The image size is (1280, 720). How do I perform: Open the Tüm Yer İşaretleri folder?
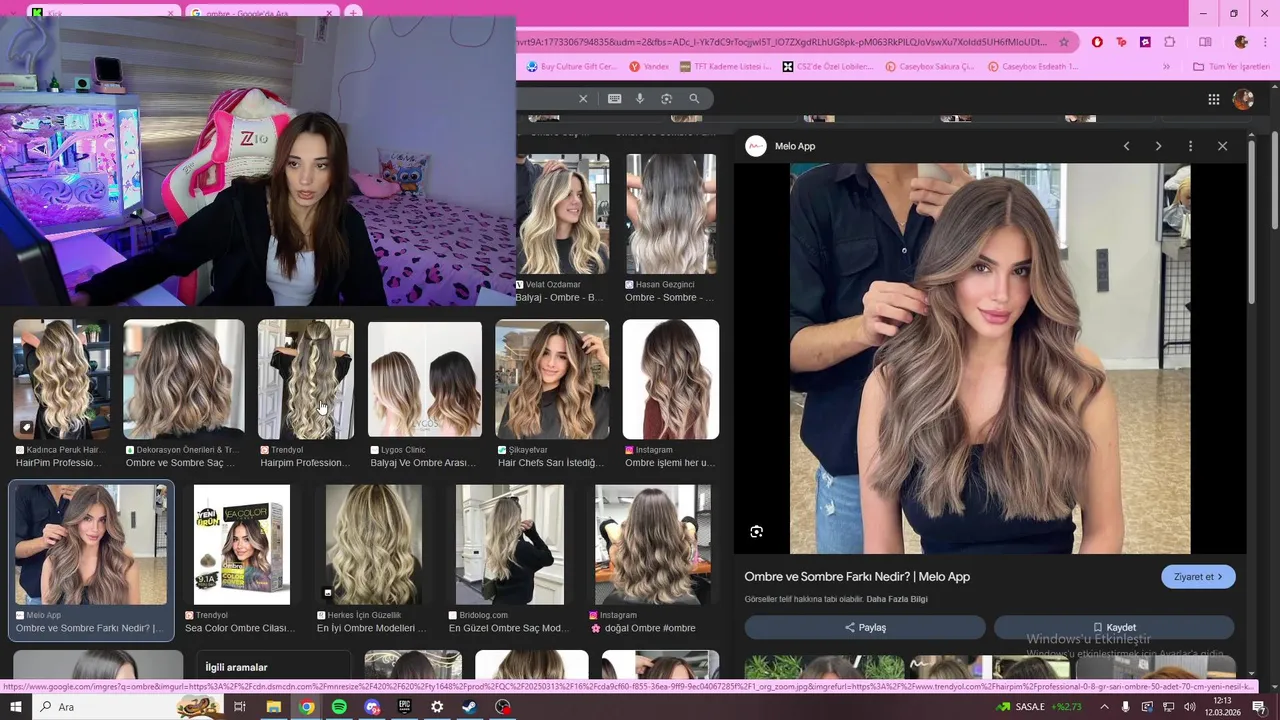coord(1231,67)
